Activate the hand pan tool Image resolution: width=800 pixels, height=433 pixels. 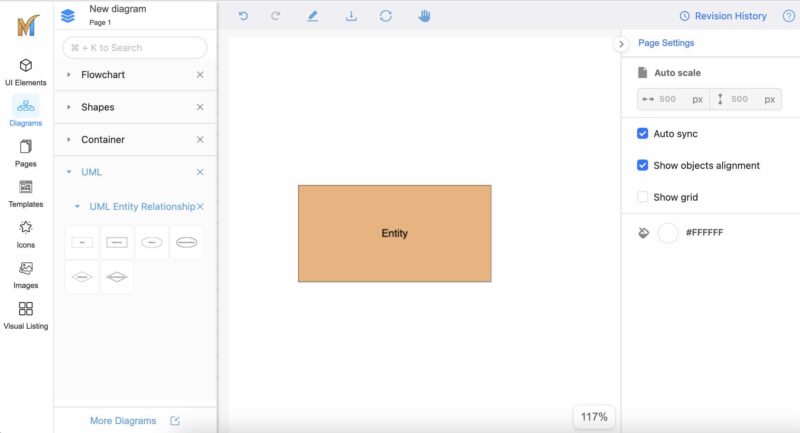(x=424, y=16)
